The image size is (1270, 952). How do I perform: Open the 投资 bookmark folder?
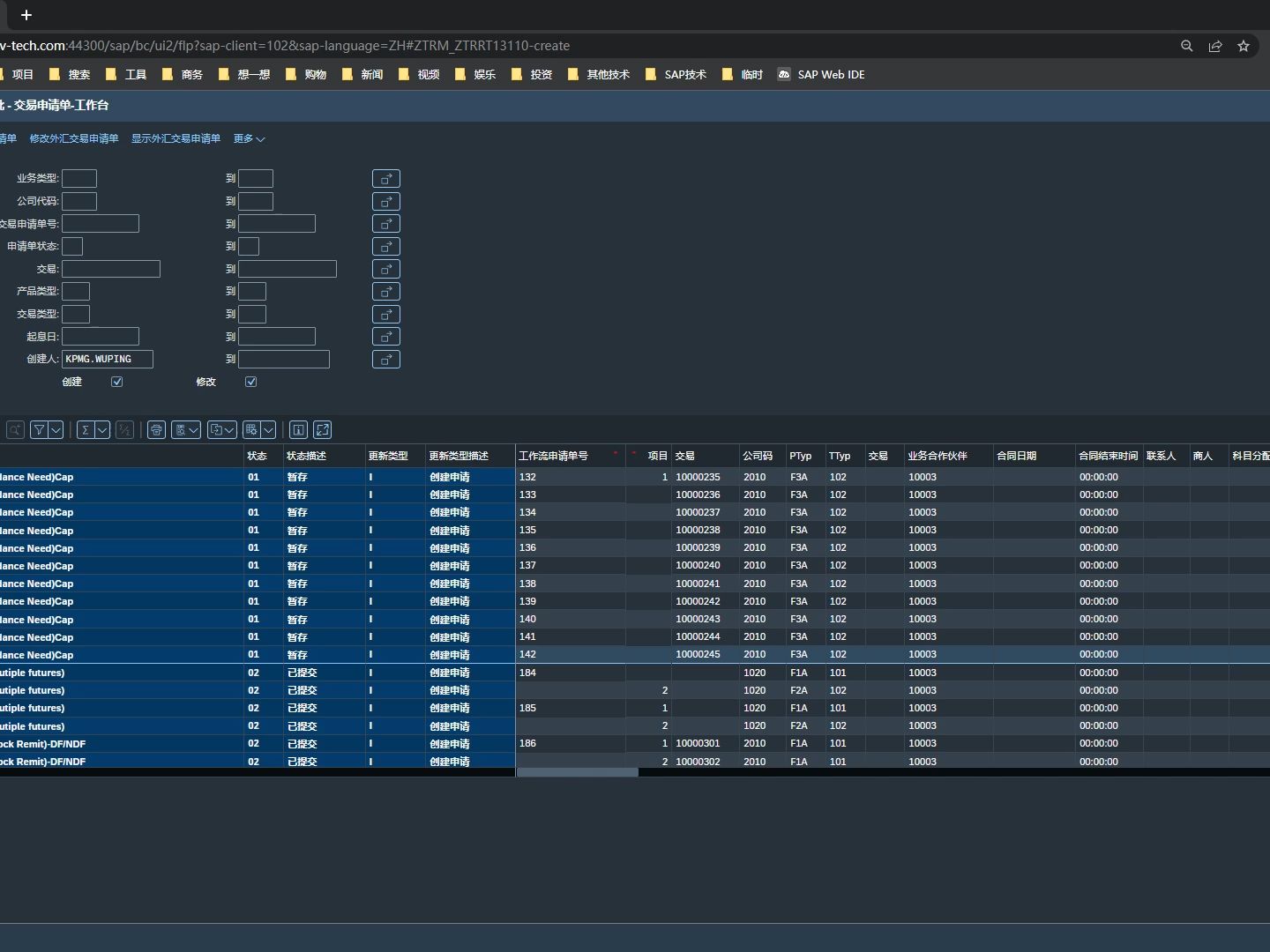pos(532,75)
